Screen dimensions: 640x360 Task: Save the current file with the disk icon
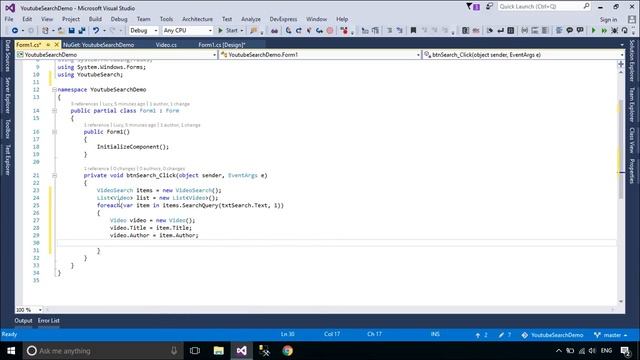click(71, 31)
